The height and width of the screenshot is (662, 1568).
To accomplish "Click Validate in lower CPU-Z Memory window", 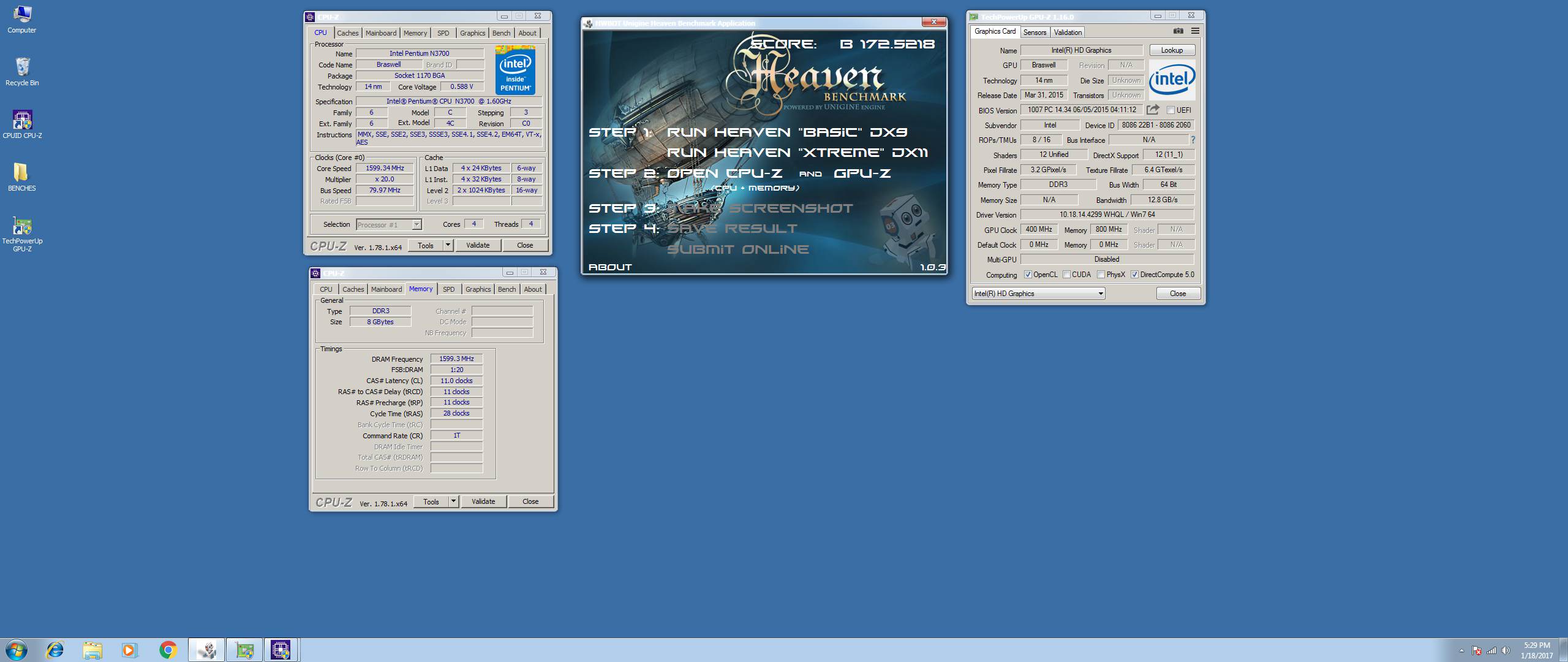I will [x=483, y=501].
